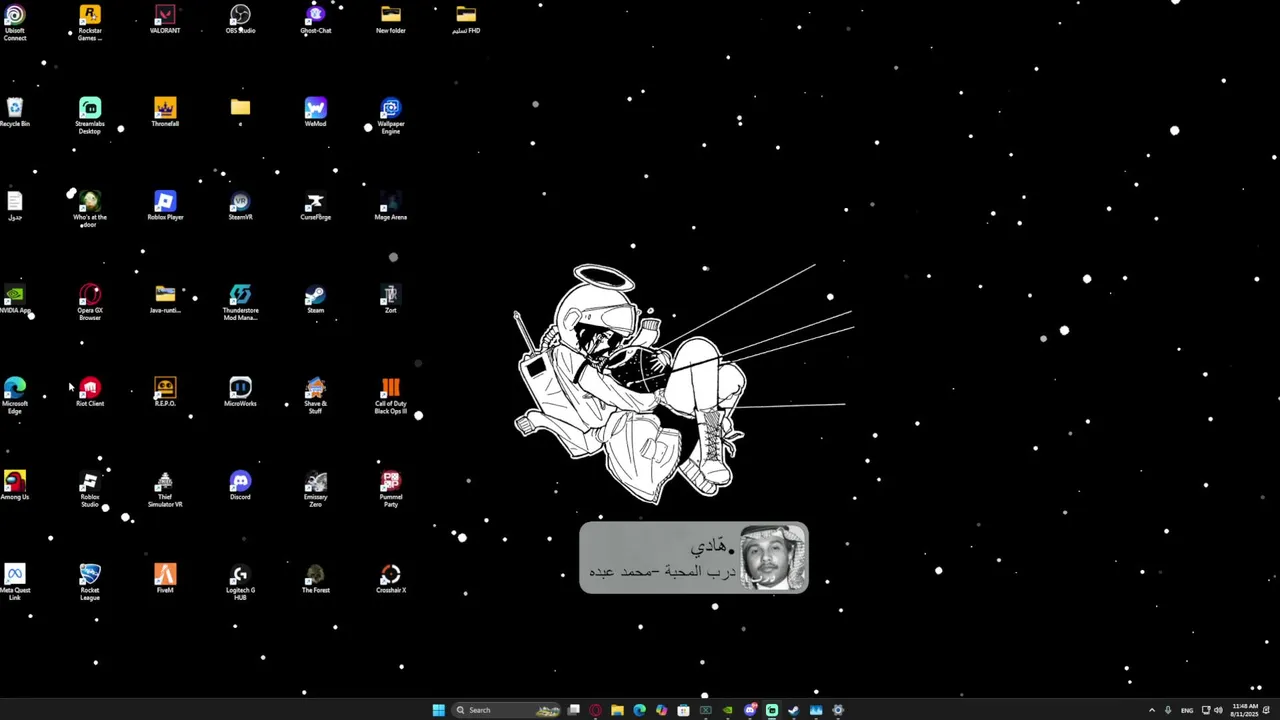Open Settings gear in the taskbar

click(838, 710)
